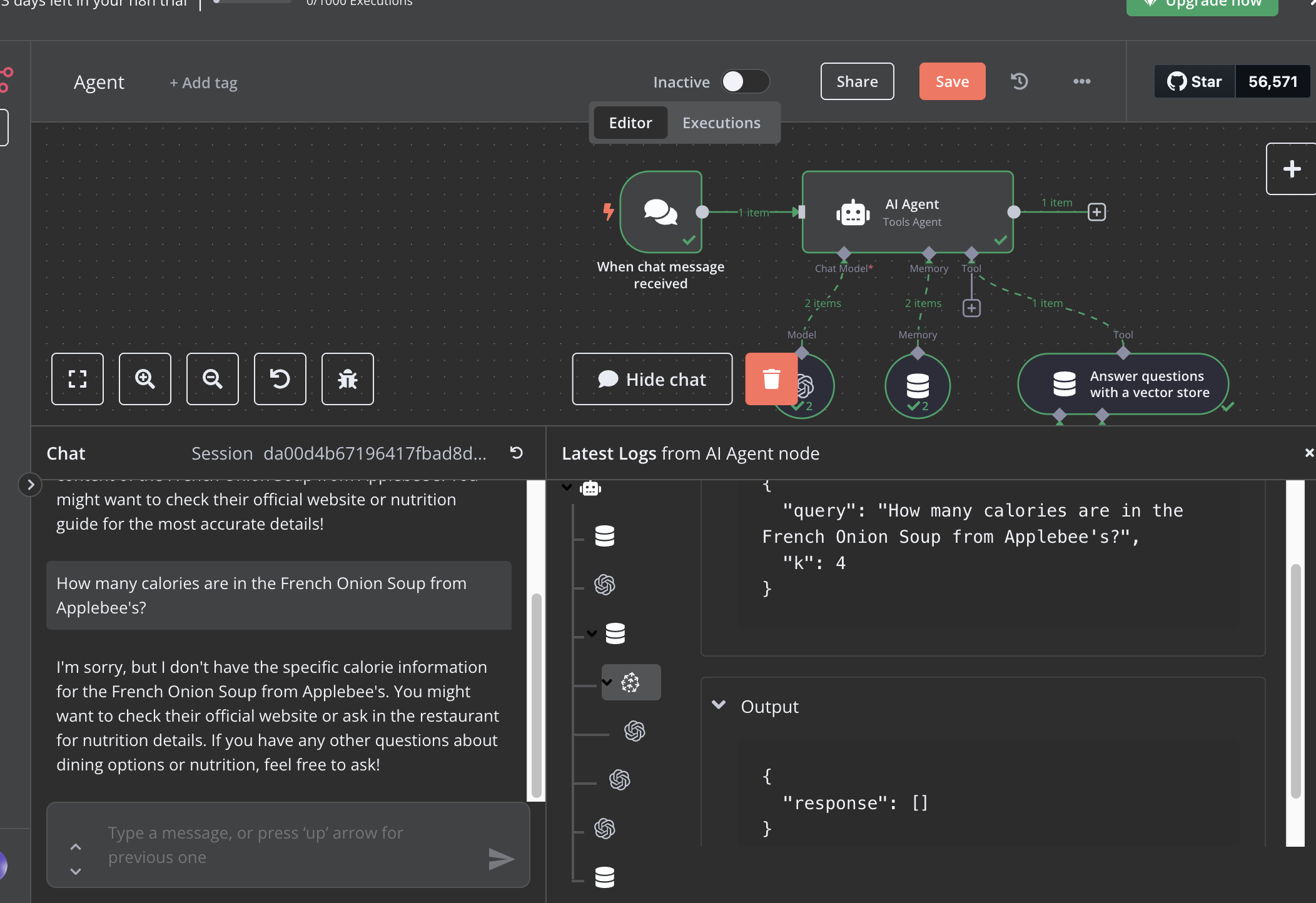Zoom in on the workflow canvas

click(x=145, y=379)
